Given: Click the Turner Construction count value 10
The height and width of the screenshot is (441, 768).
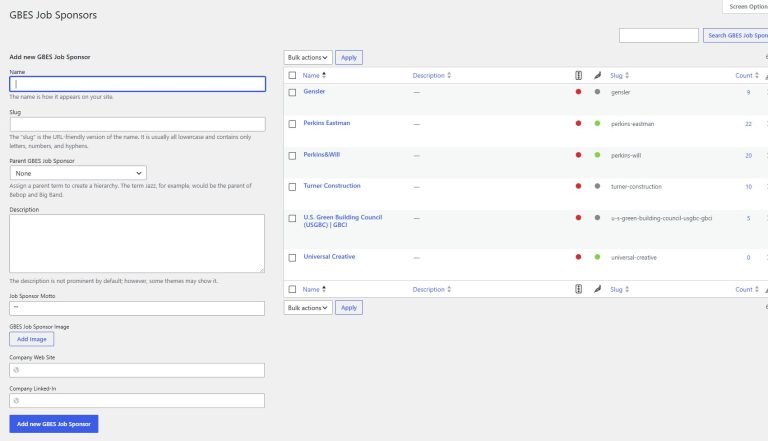Looking at the screenshot, I should pyautogui.click(x=748, y=187).
